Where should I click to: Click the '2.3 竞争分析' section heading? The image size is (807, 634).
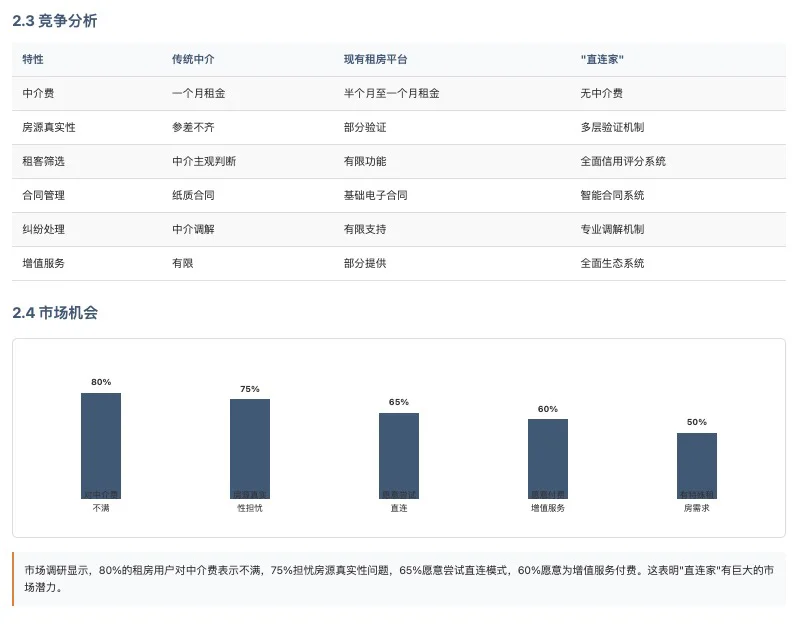[55, 21]
